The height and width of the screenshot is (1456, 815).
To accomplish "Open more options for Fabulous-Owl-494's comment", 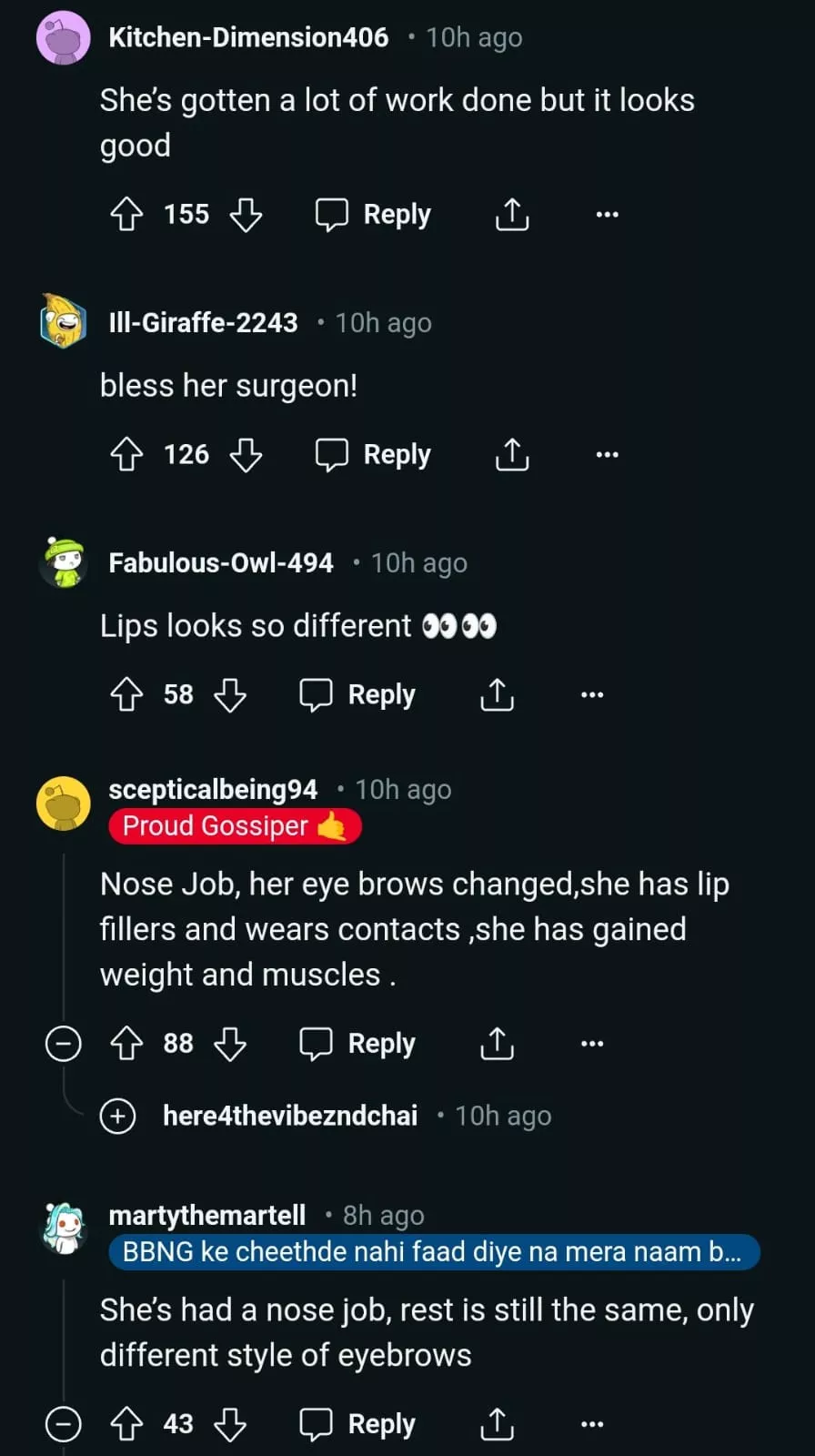I will coord(592,695).
